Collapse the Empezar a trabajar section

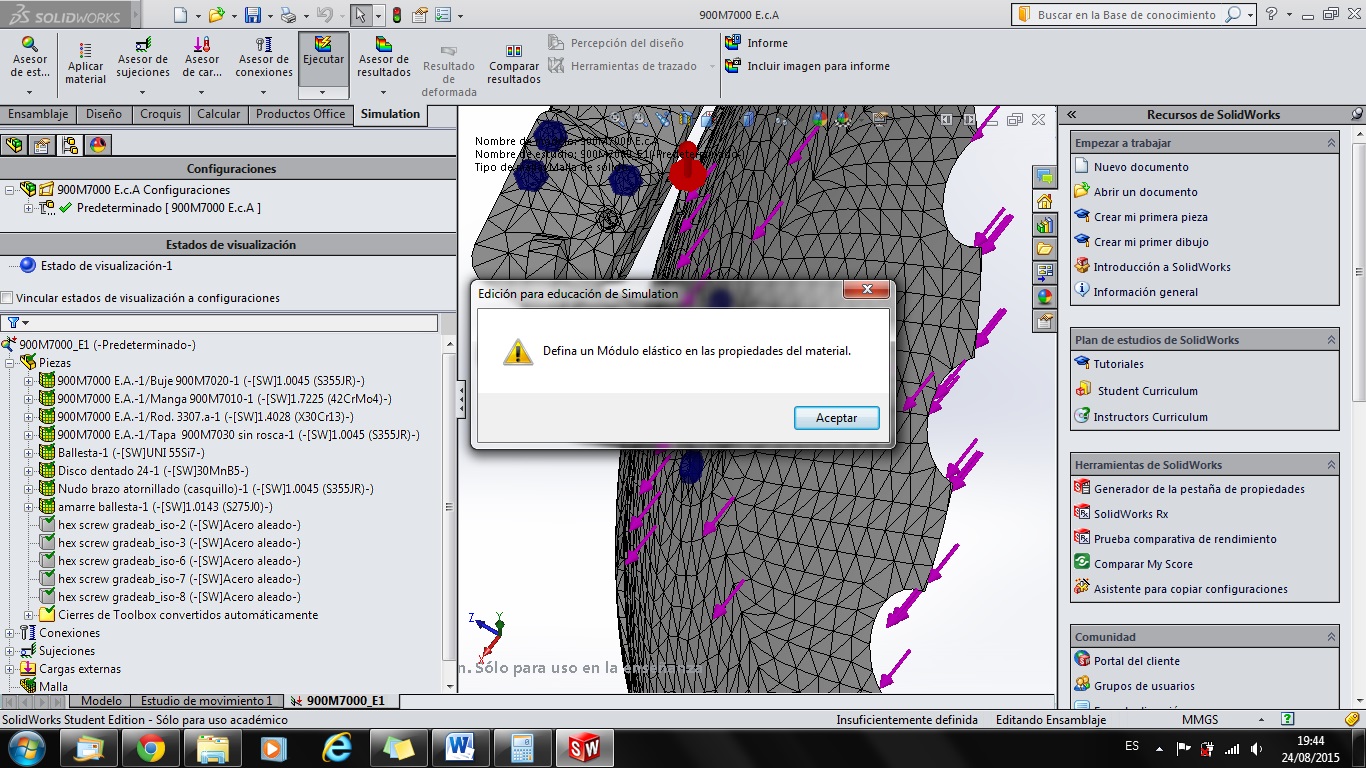pyautogui.click(x=1331, y=143)
